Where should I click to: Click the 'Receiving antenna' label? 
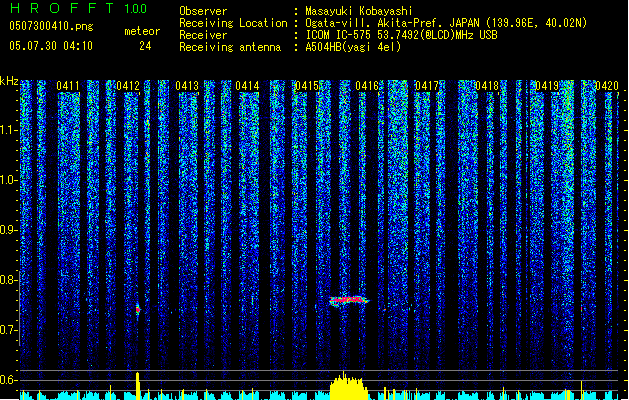230,47
